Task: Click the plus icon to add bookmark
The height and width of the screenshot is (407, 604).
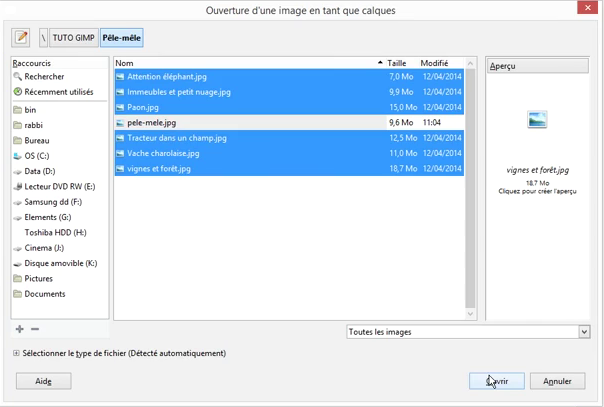Action: [19, 329]
